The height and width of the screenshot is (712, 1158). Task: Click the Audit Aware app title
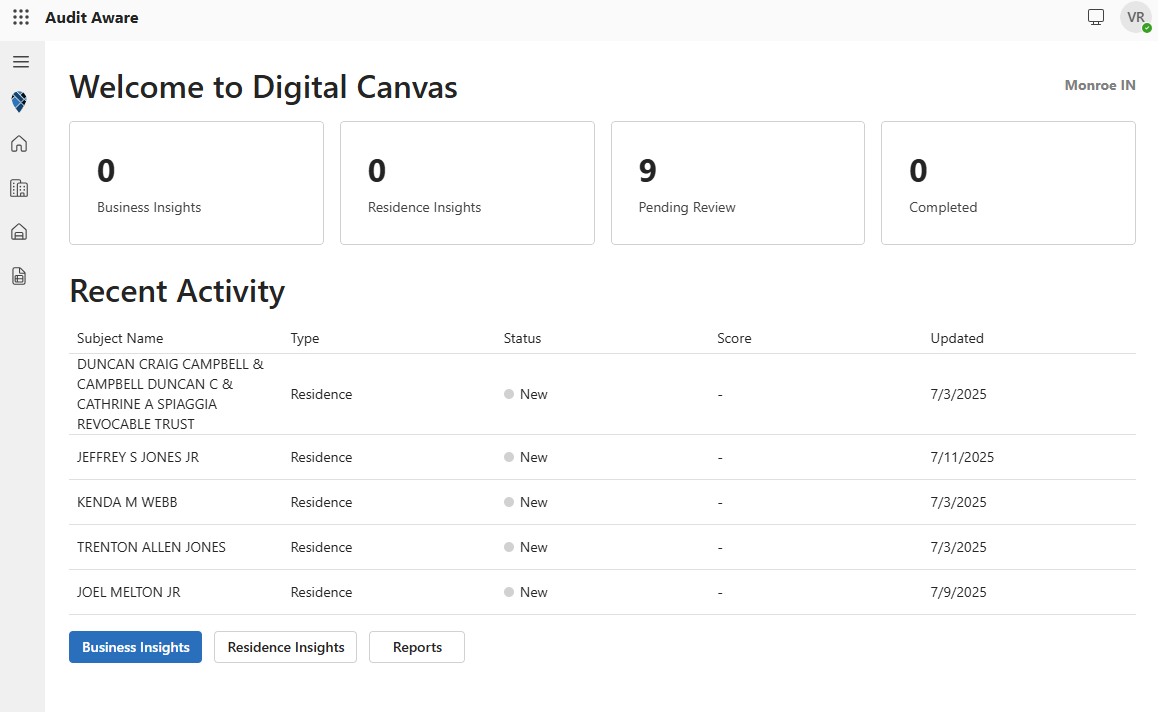click(x=92, y=18)
